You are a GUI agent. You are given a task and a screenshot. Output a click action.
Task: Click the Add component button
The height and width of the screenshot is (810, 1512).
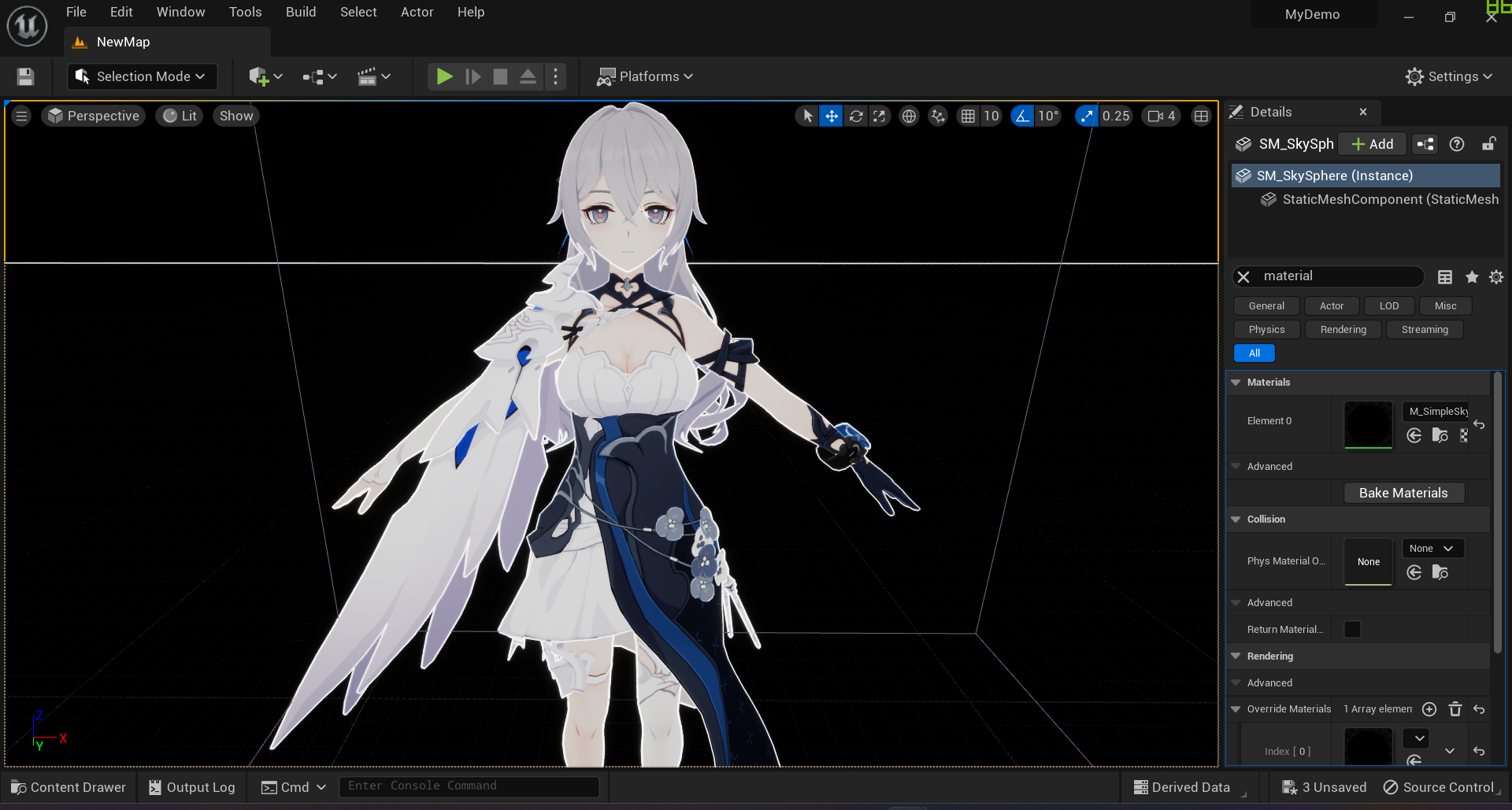pyautogui.click(x=1373, y=144)
